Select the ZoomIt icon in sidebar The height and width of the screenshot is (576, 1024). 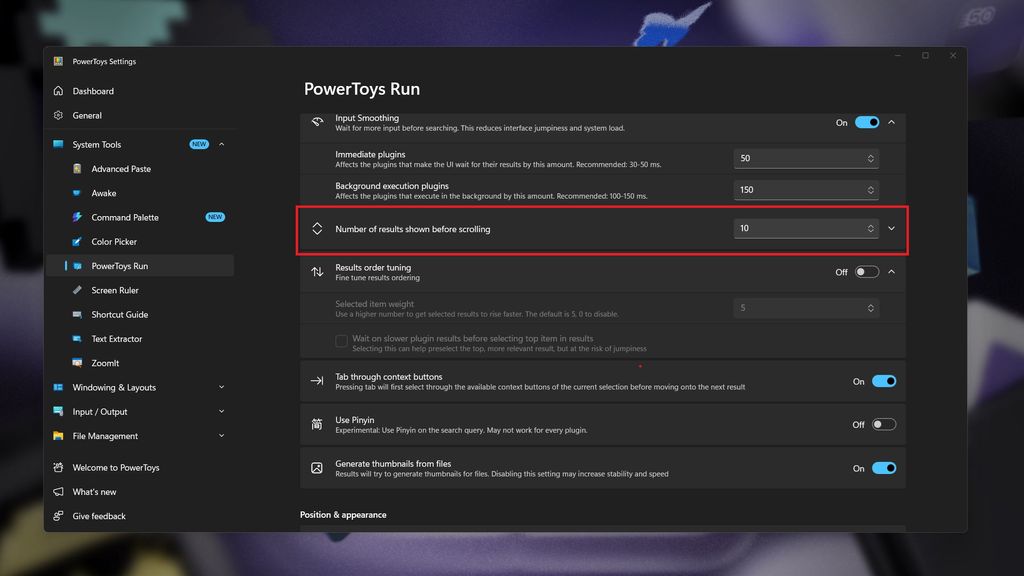[77, 363]
